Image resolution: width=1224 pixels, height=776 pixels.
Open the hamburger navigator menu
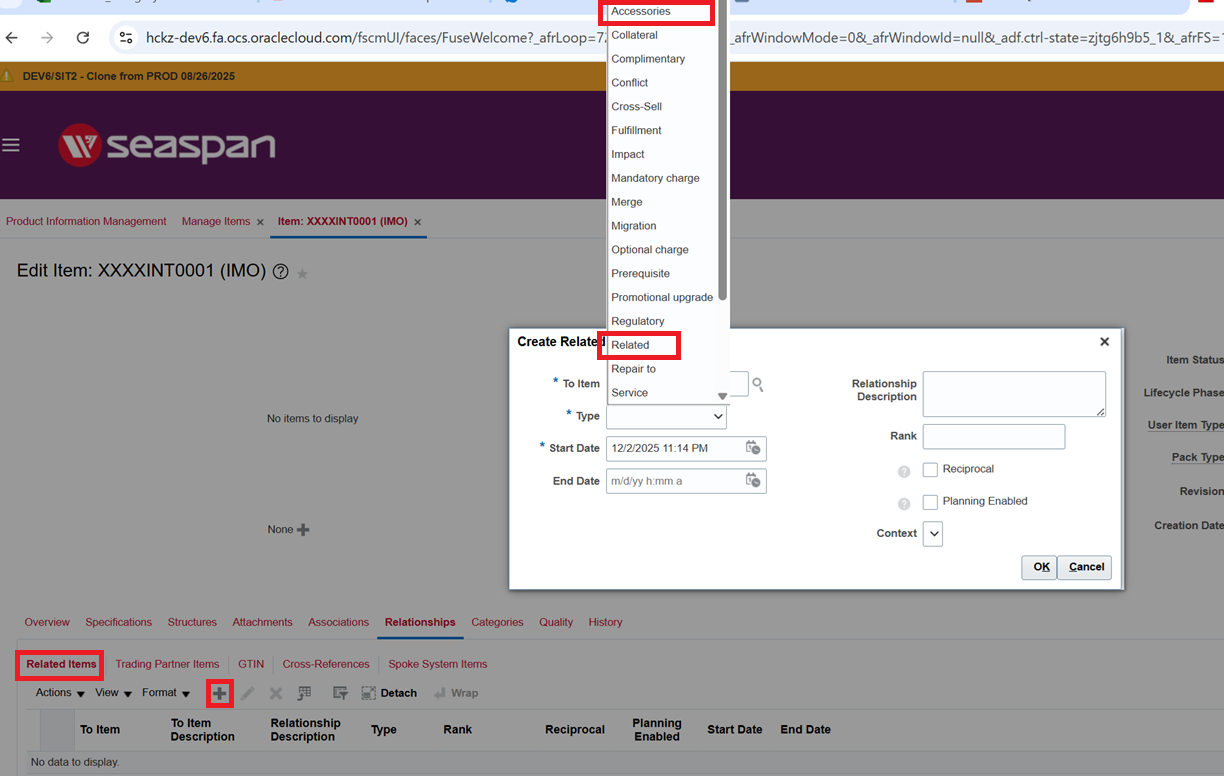pyautogui.click(x=11, y=146)
